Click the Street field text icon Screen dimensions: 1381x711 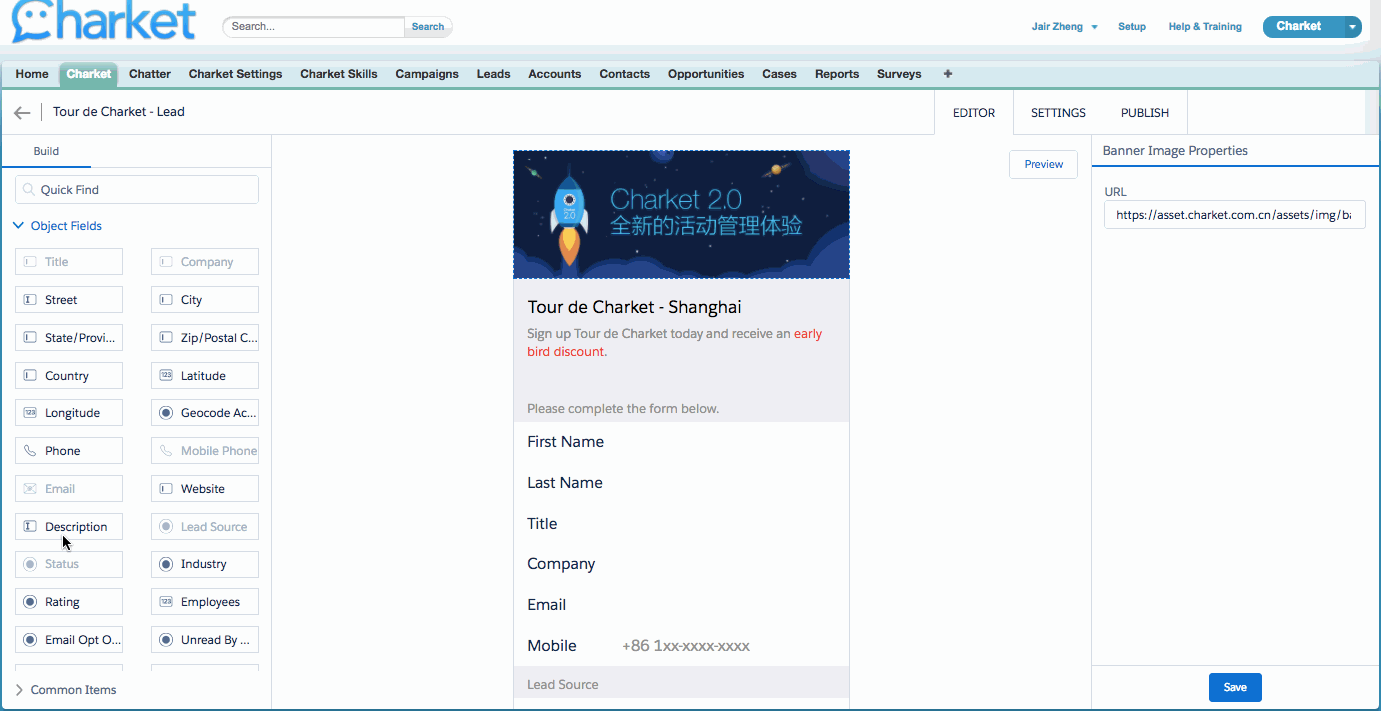point(30,300)
